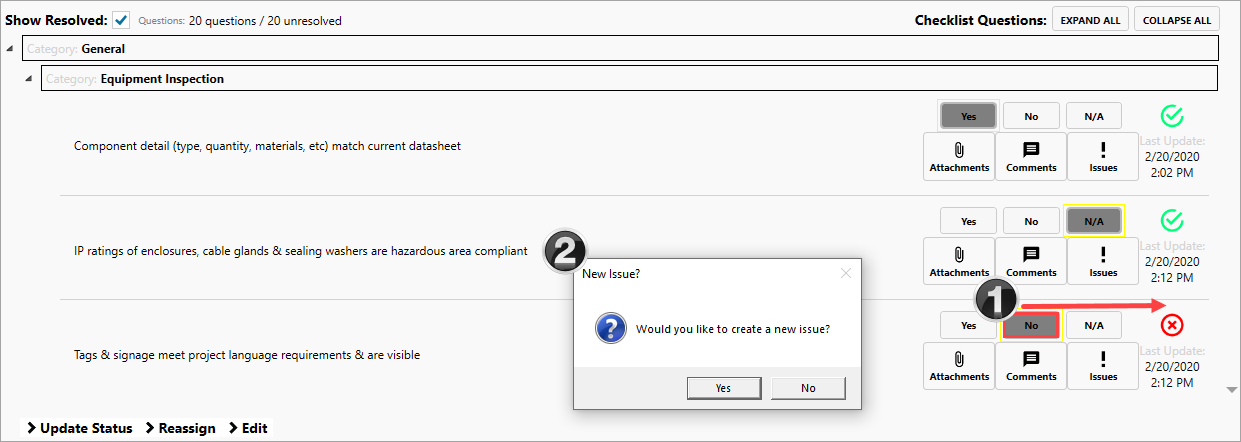Select No for tags & signage question

click(x=1031, y=325)
